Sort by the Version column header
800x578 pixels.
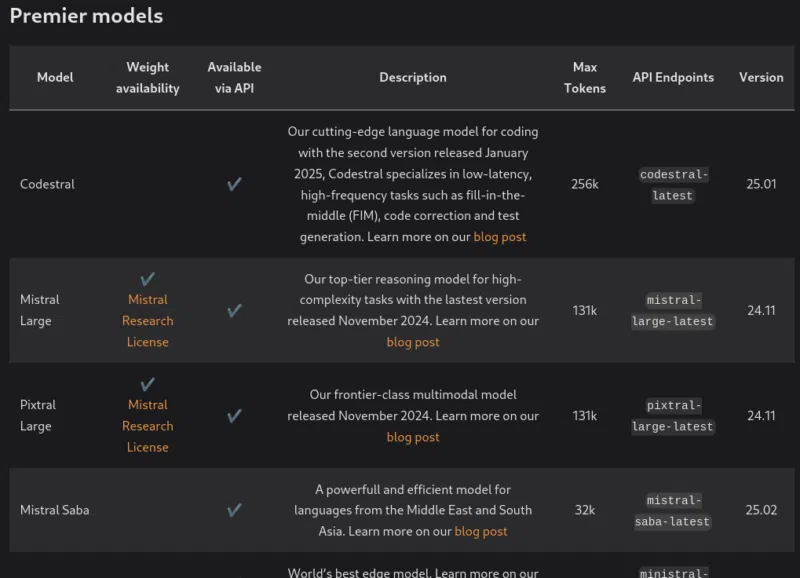coord(761,77)
